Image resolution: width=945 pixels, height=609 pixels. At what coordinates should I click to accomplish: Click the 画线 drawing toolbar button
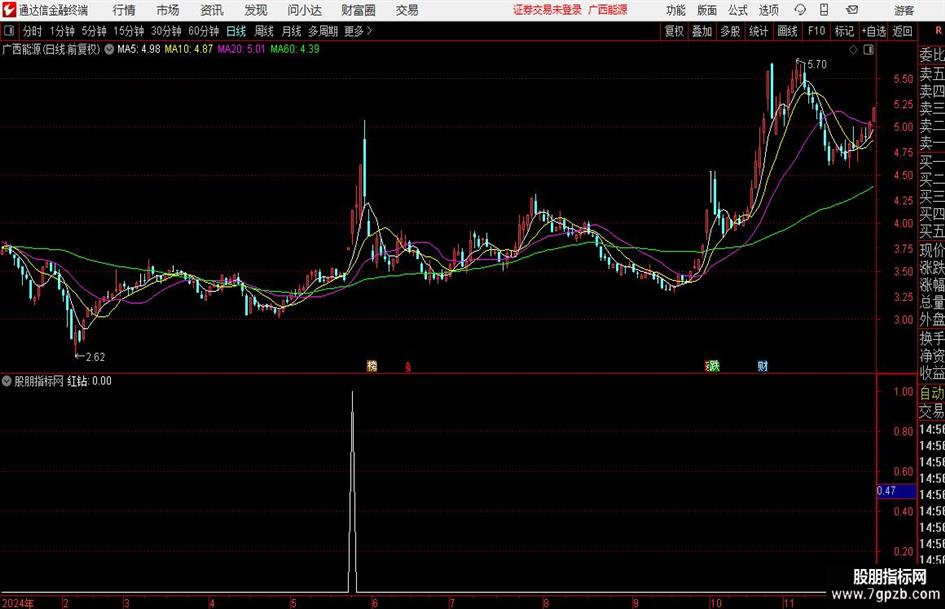click(787, 31)
